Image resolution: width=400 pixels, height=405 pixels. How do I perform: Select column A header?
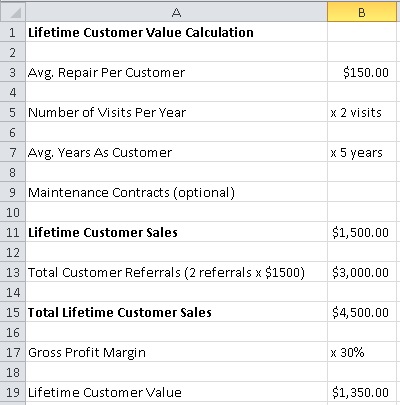pos(176,12)
